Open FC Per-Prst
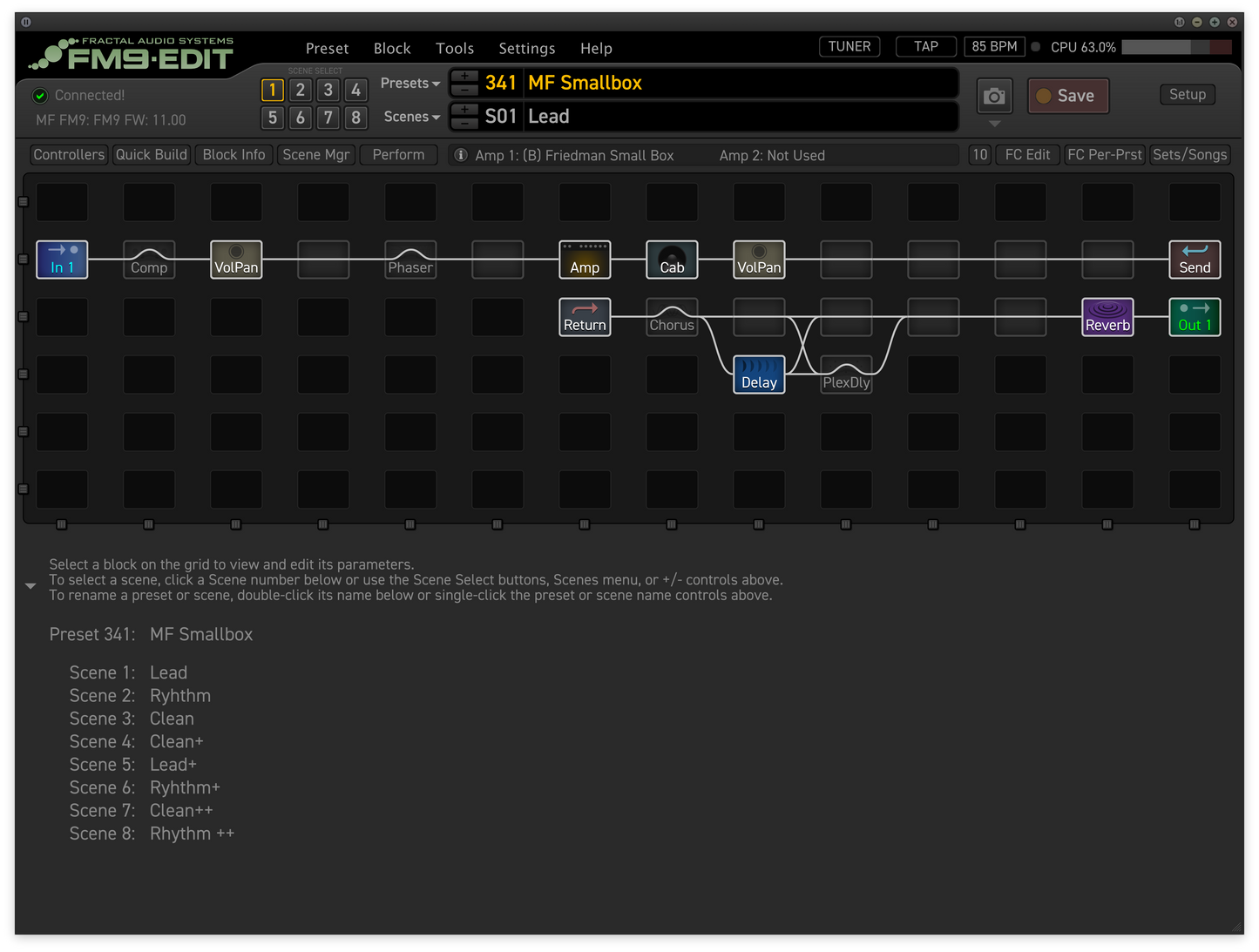Screen dimensions: 1259x952 (1105, 155)
